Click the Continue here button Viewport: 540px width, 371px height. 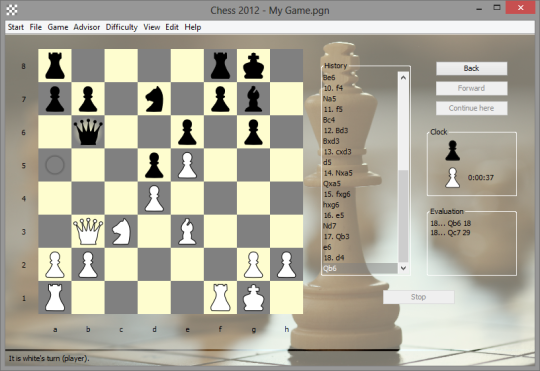click(x=471, y=108)
